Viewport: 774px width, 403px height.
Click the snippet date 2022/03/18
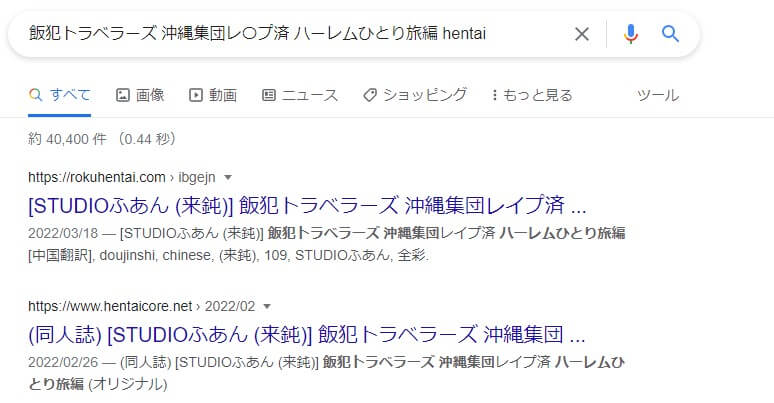click(x=63, y=233)
